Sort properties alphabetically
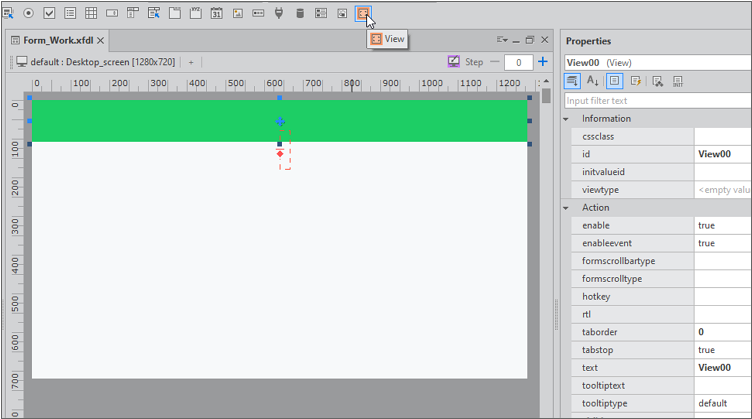The image size is (752, 419). [593, 81]
